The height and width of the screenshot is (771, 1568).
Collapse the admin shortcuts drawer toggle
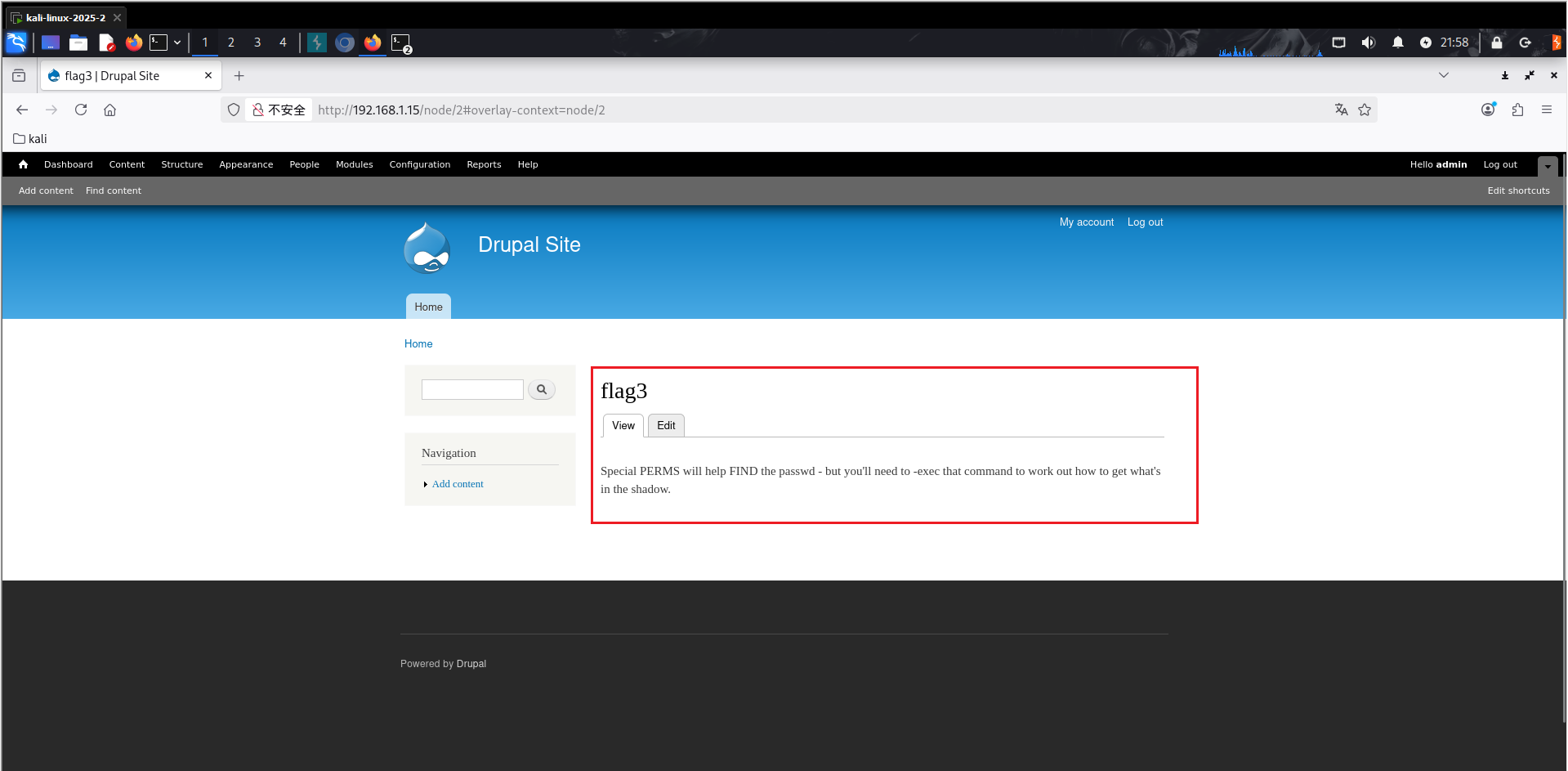[x=1547, y=166]
